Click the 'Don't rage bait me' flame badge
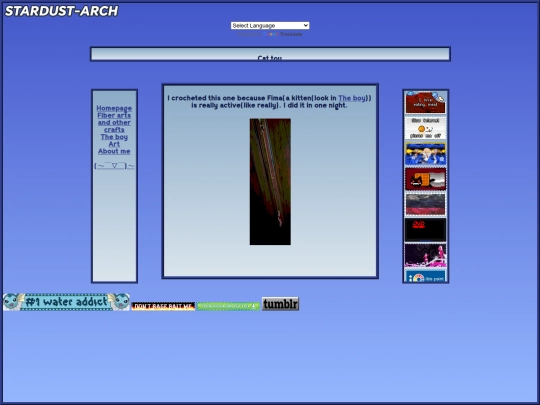 point(163,306)
